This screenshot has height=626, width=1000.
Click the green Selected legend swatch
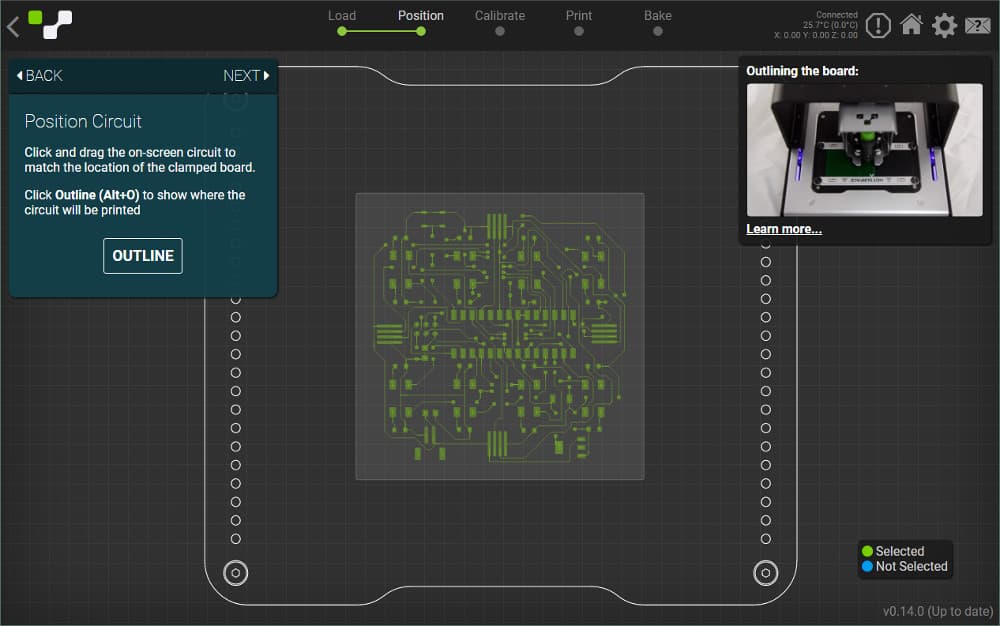(867, 551)
